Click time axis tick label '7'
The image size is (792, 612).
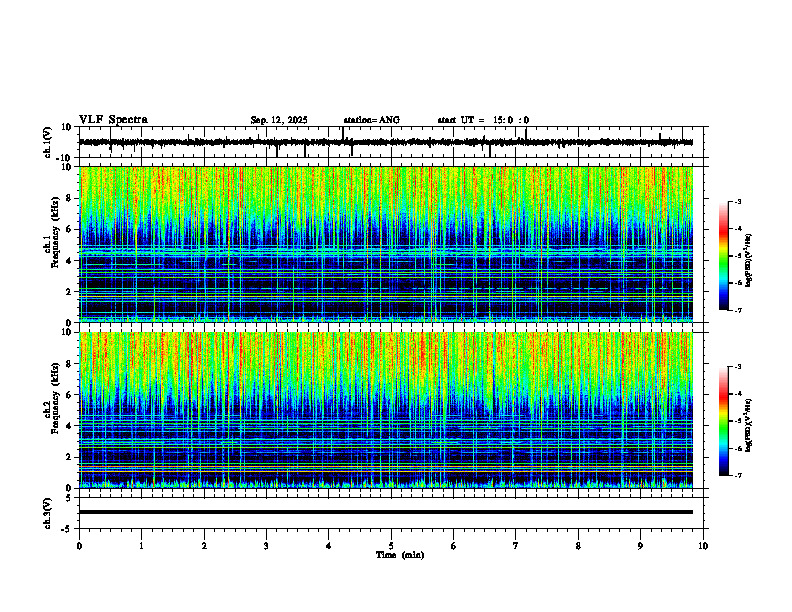click(x=516, y=546)
